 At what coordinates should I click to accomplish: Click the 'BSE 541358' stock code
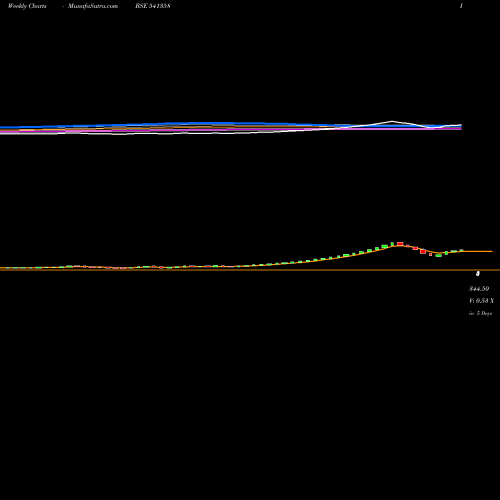click(153, 6)
